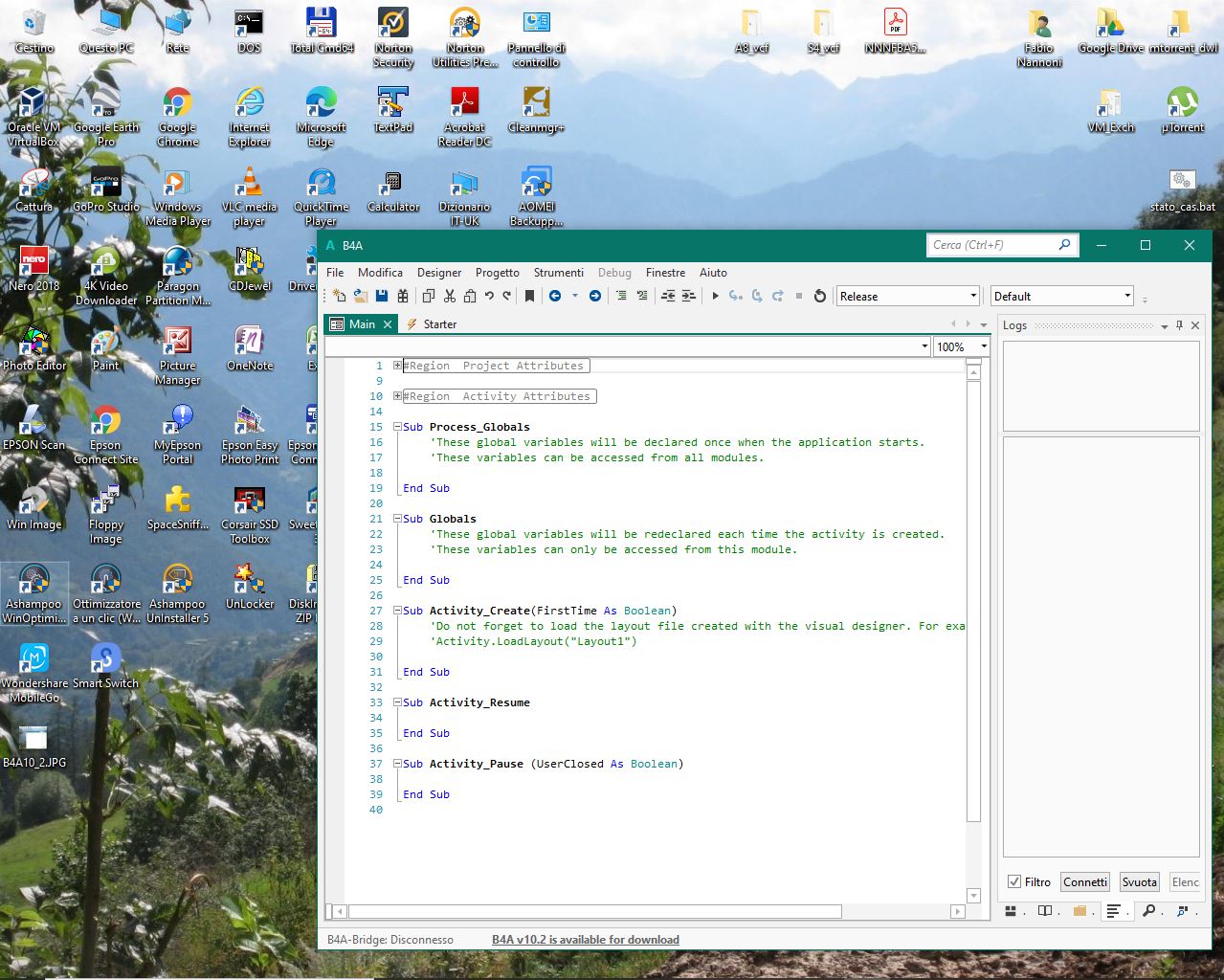Open the 100% zoom dropdown
The height and width of the screenshot is (980, 1224).
961,346
